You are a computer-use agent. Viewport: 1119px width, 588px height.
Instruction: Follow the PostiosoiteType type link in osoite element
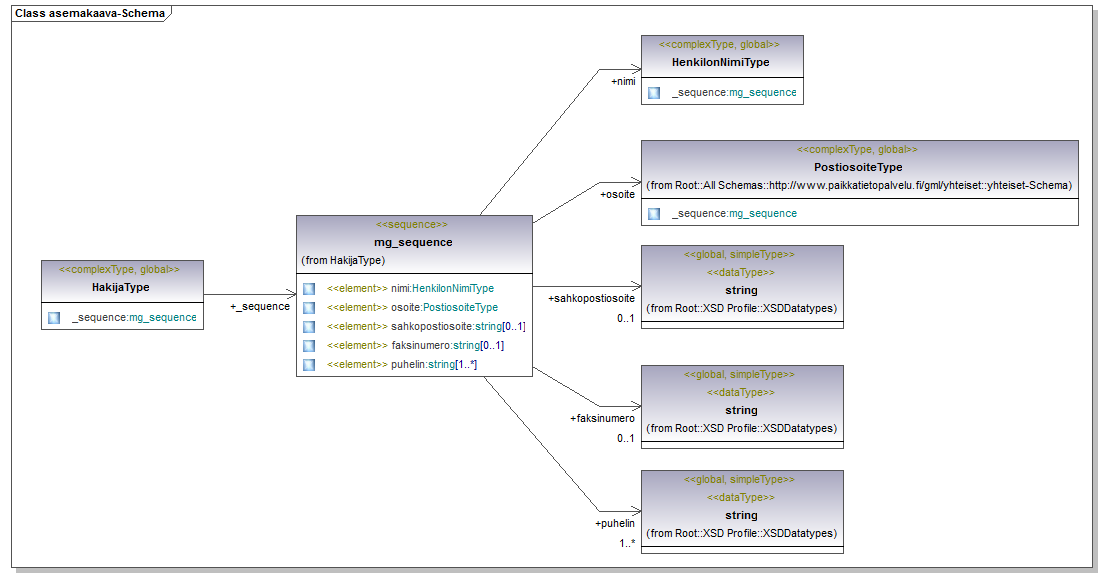click(x=460, y=308)
